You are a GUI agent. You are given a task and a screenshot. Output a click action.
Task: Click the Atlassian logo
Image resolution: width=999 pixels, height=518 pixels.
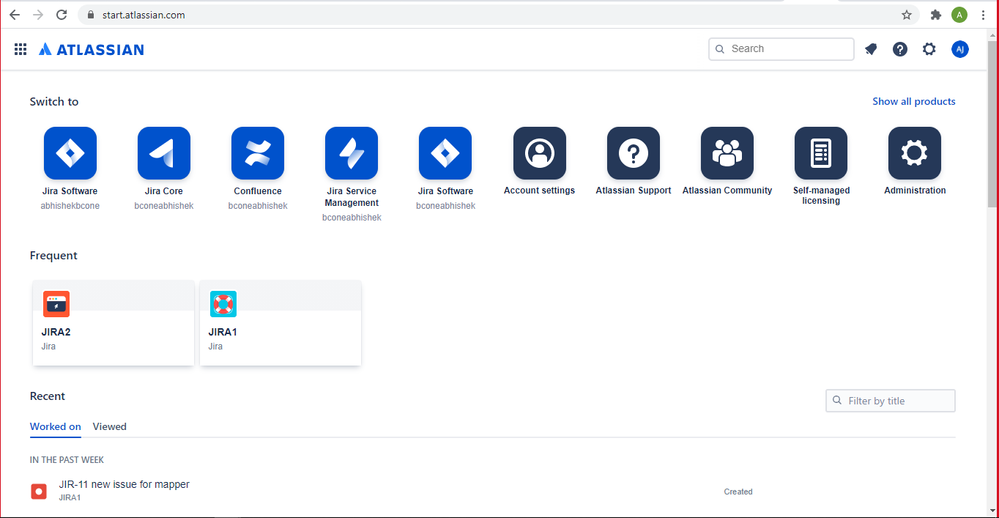pyautogui.click(x=91, y=49)
